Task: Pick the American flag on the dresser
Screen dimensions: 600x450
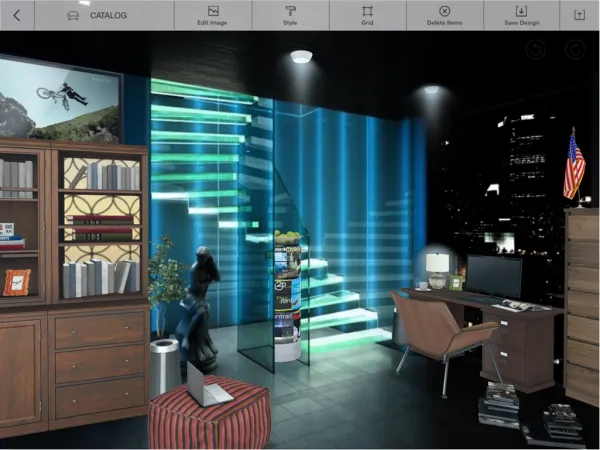Action: pos(574,167)
